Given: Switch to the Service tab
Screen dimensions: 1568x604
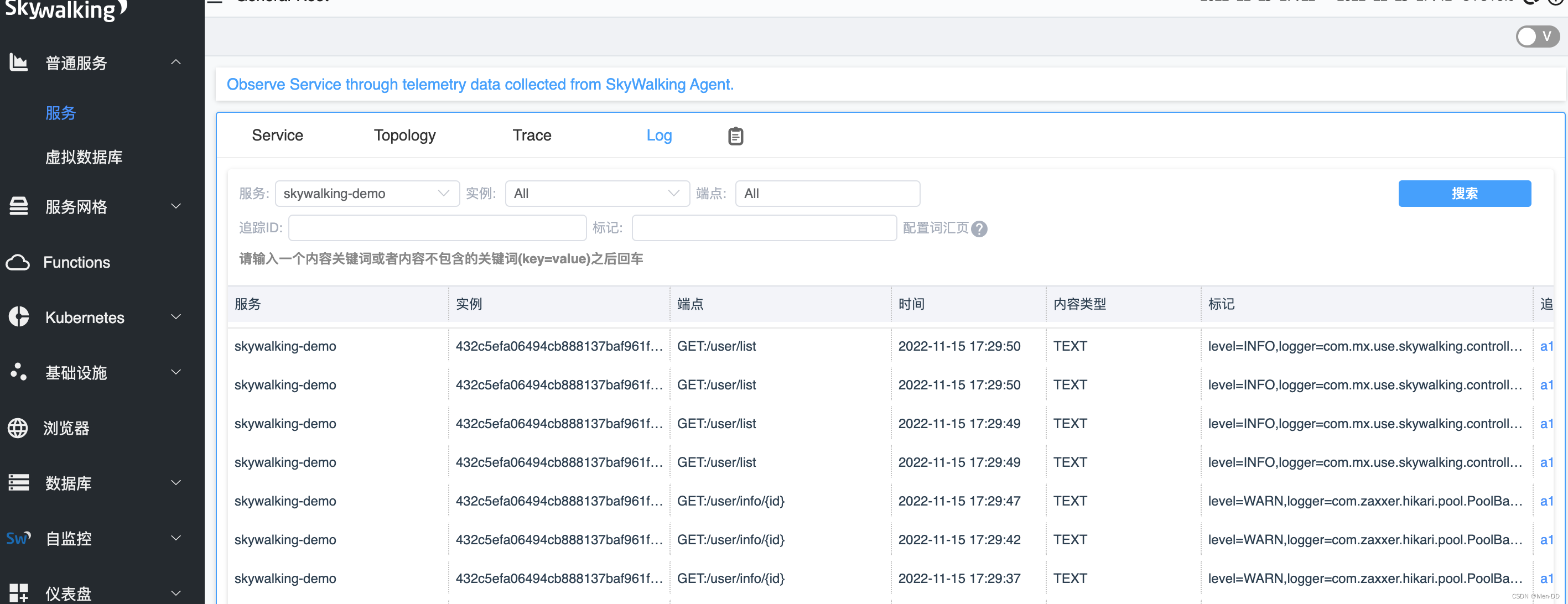Looking at the screenshot, I should 277,135.
